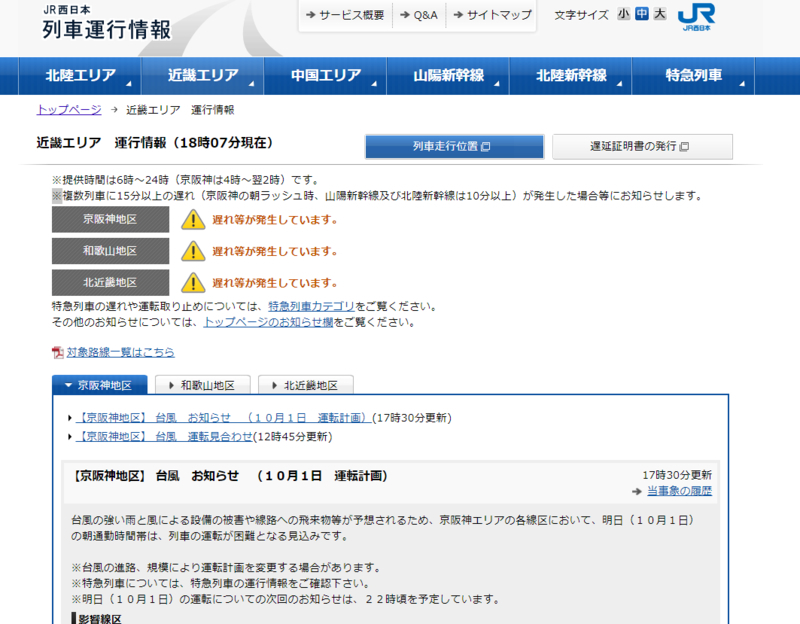800x624 pixels.
Task: Go to トップページ breadcrumb link
Action: (69, 110)
